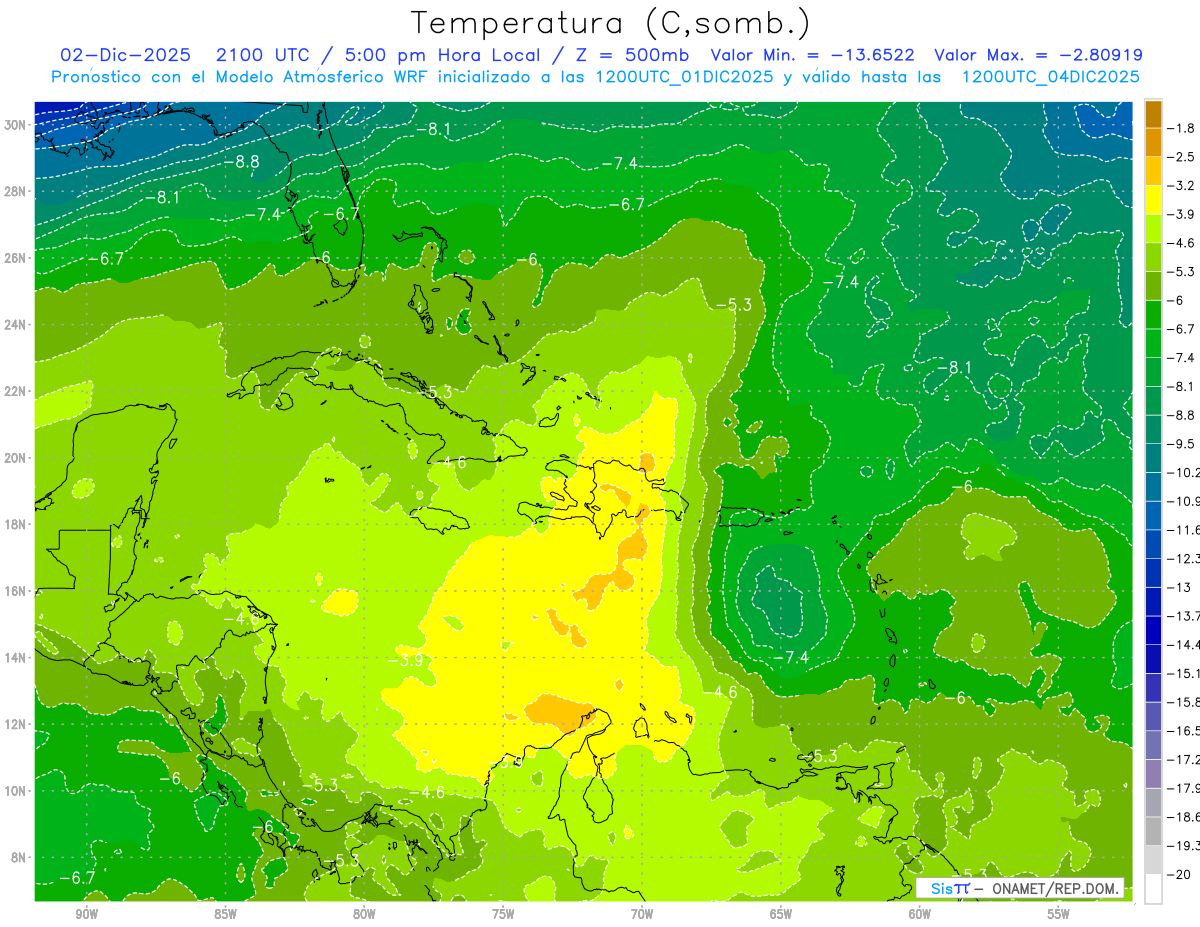Click purple colorbar swatch between -16.5 and -17.2
The width and height of the screenshot is (1200, 927).
[1153, 745]
